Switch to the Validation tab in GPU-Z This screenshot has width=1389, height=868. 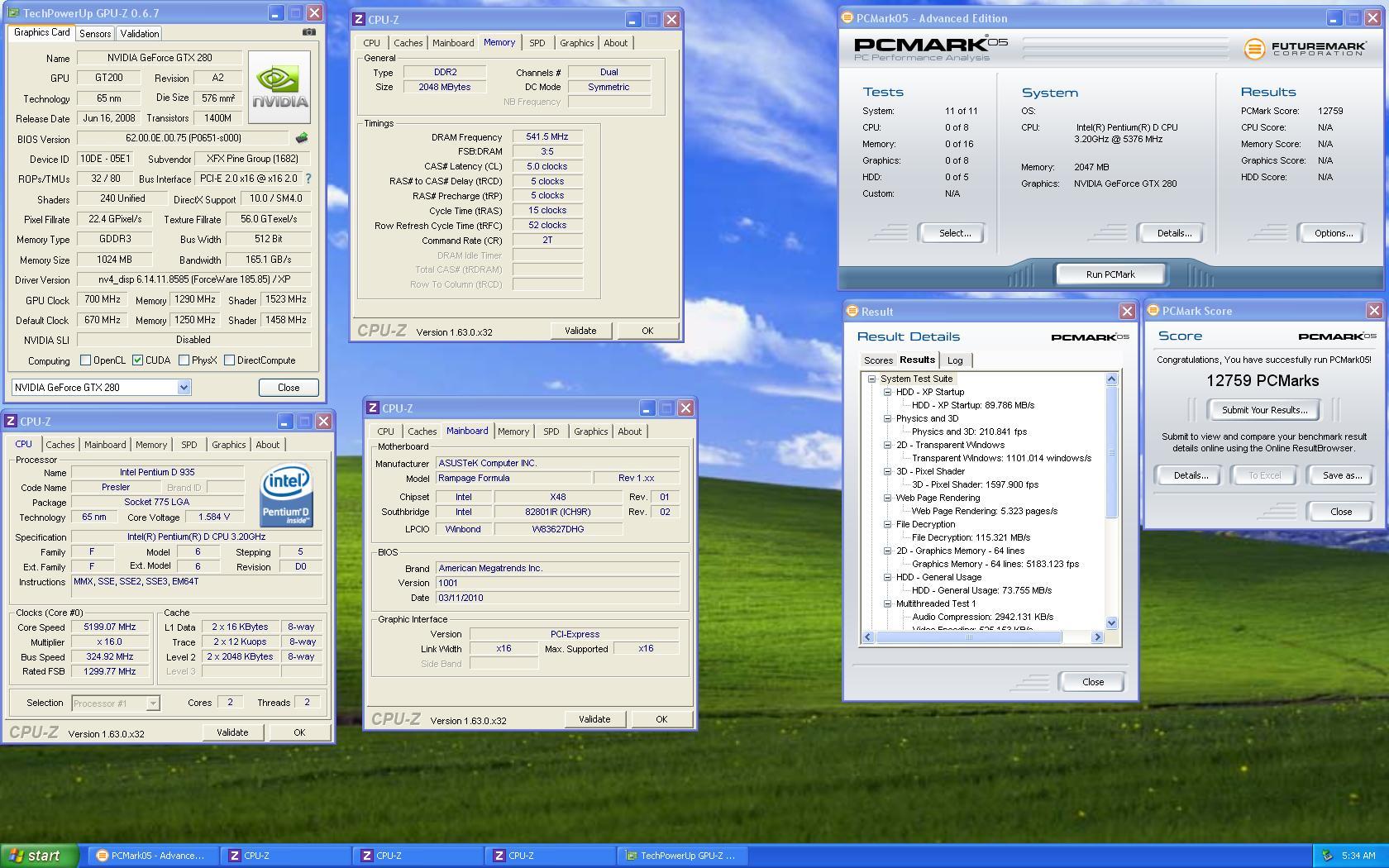click(139, 34)
